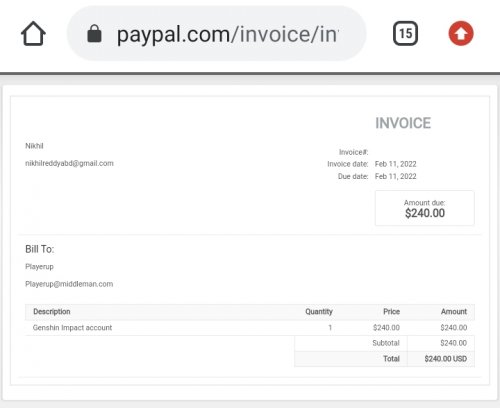Image resolution: width=500 pixels, height=408 pixels.
Task: Click the nikhilreddyabd@gmail.com email address
Action: pos(69,163)
